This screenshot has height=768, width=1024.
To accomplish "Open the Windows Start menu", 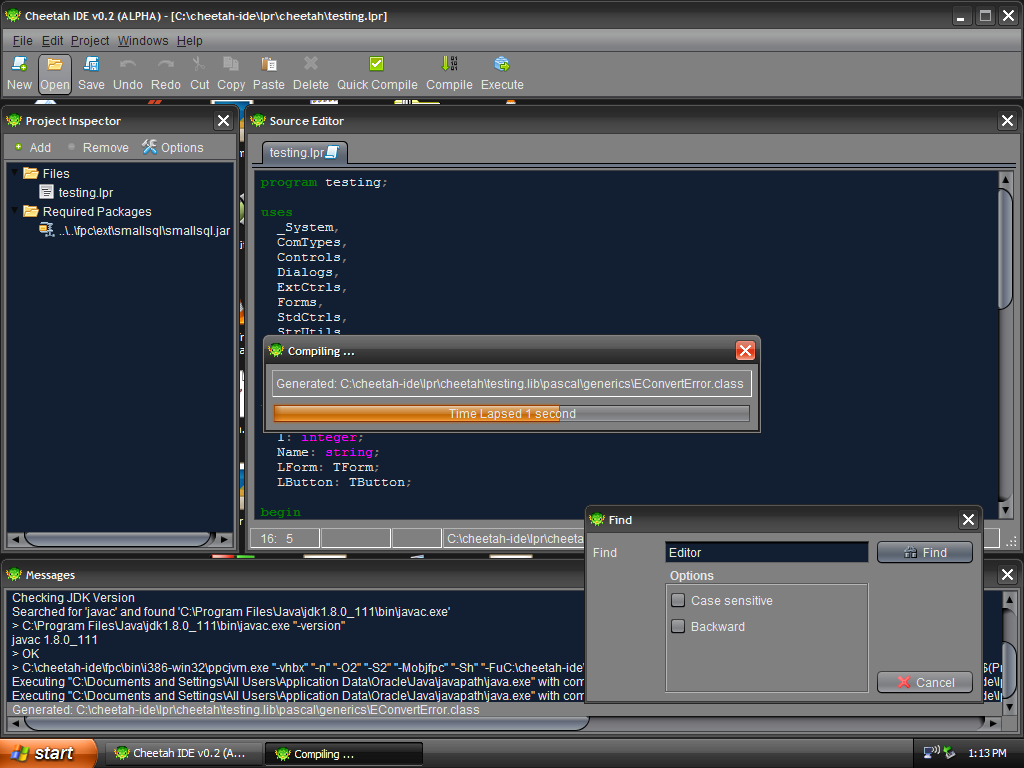I will coord(48,753).
